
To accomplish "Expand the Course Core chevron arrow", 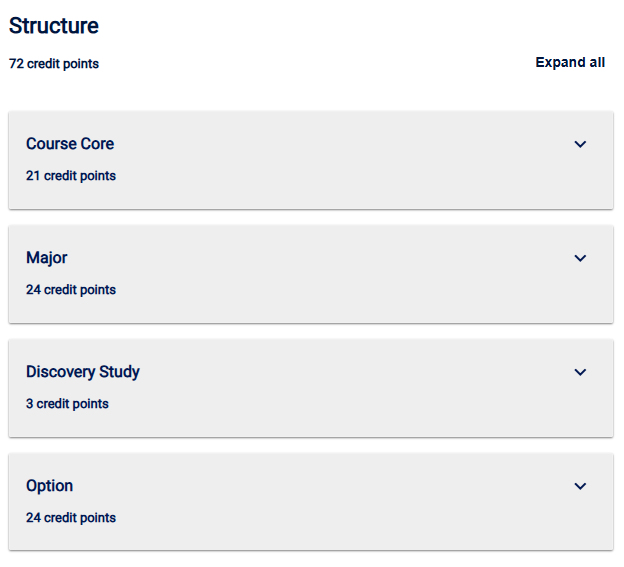I will pos(580,144).
